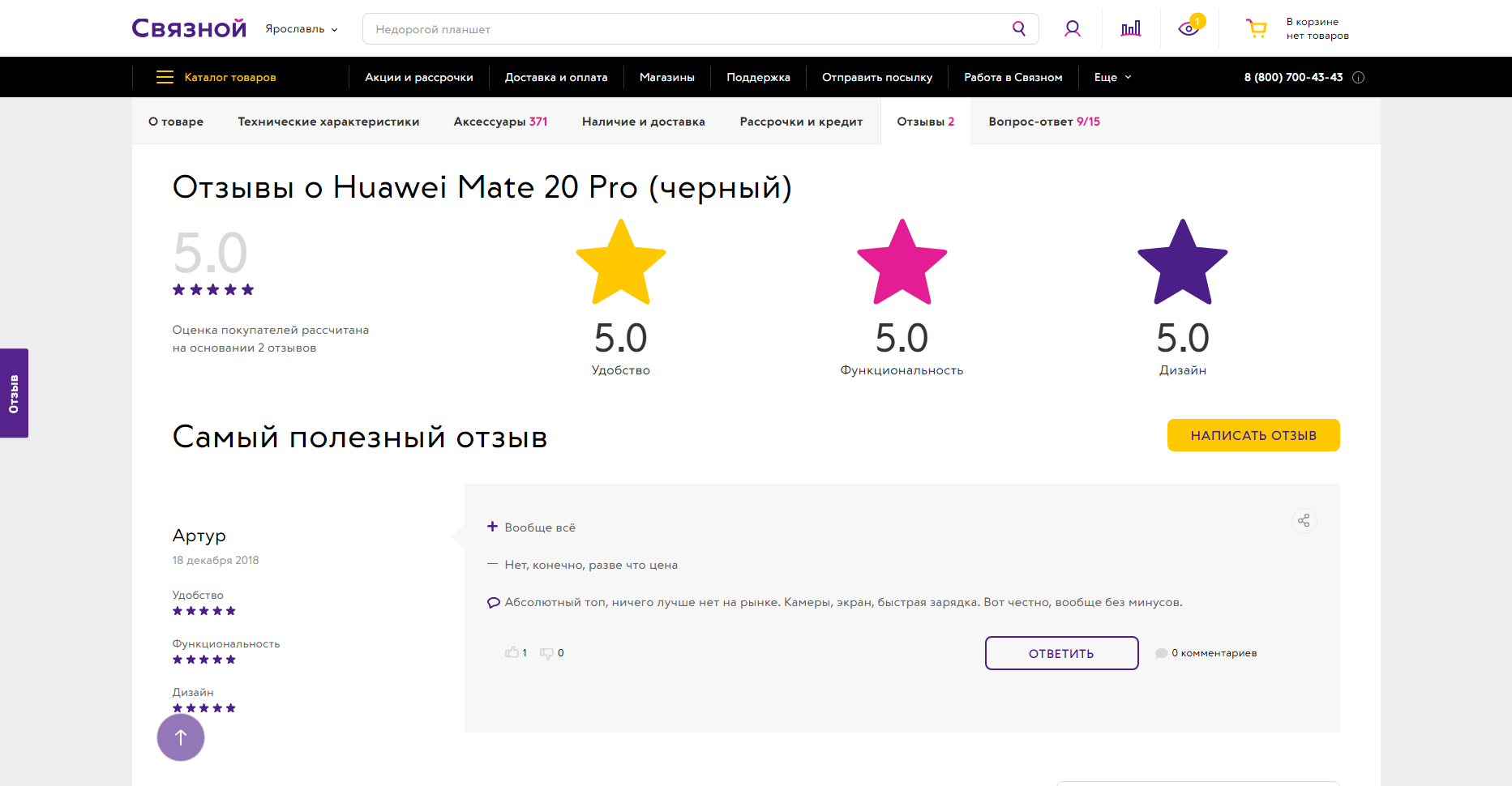
Task: Switch to Аксессуары 371 tab
Action: 500,122
